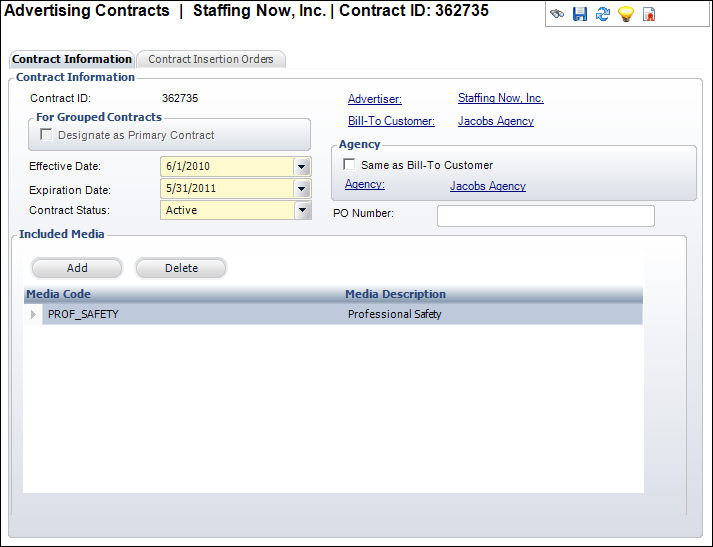Expand the PROF_SAFETY row arrow

34,314
